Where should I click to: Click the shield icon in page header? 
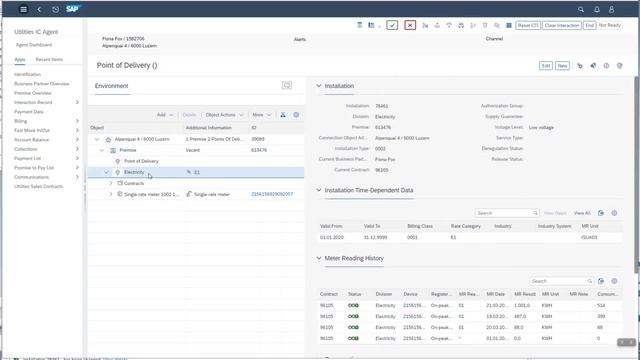[x=620, y=66]
